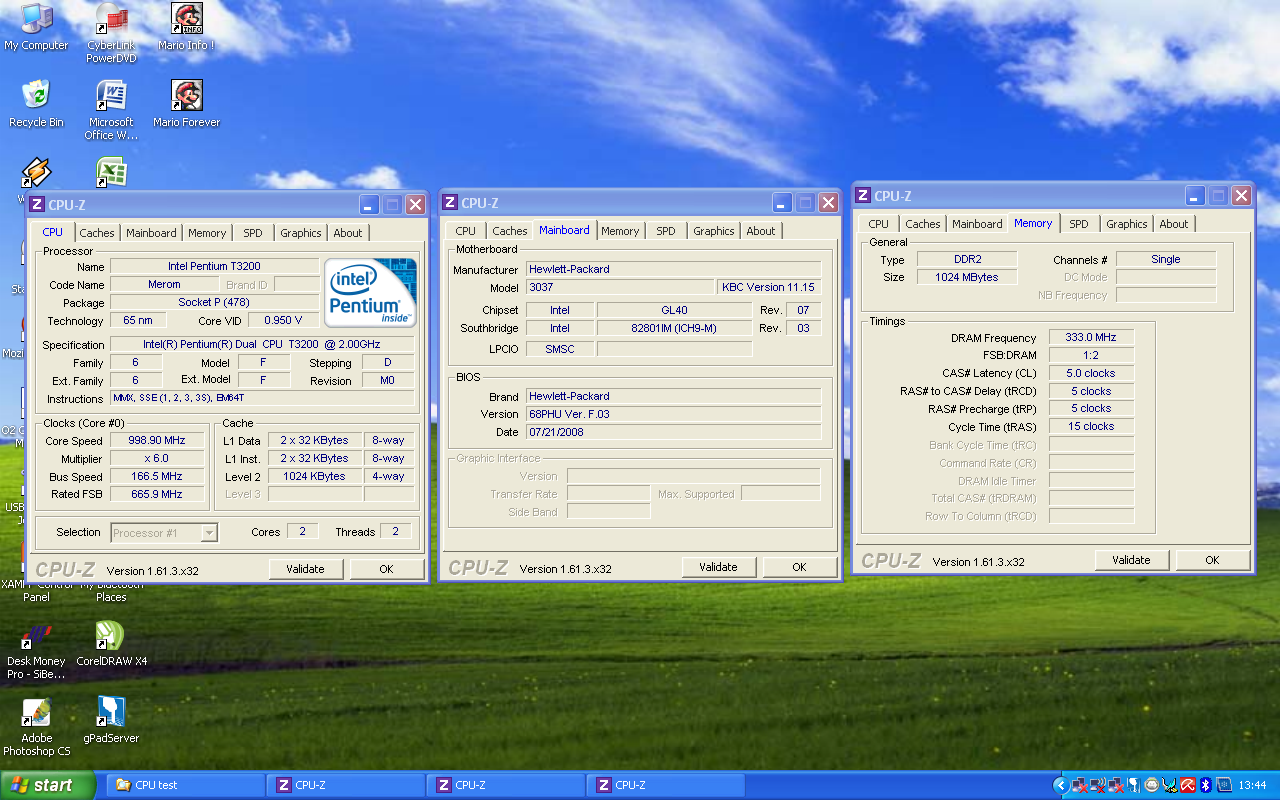This screenshot has height=800, width=1280.
Task: Click OK in the Mainboard window
Action: pyautogui.click(x=800, y=567)
